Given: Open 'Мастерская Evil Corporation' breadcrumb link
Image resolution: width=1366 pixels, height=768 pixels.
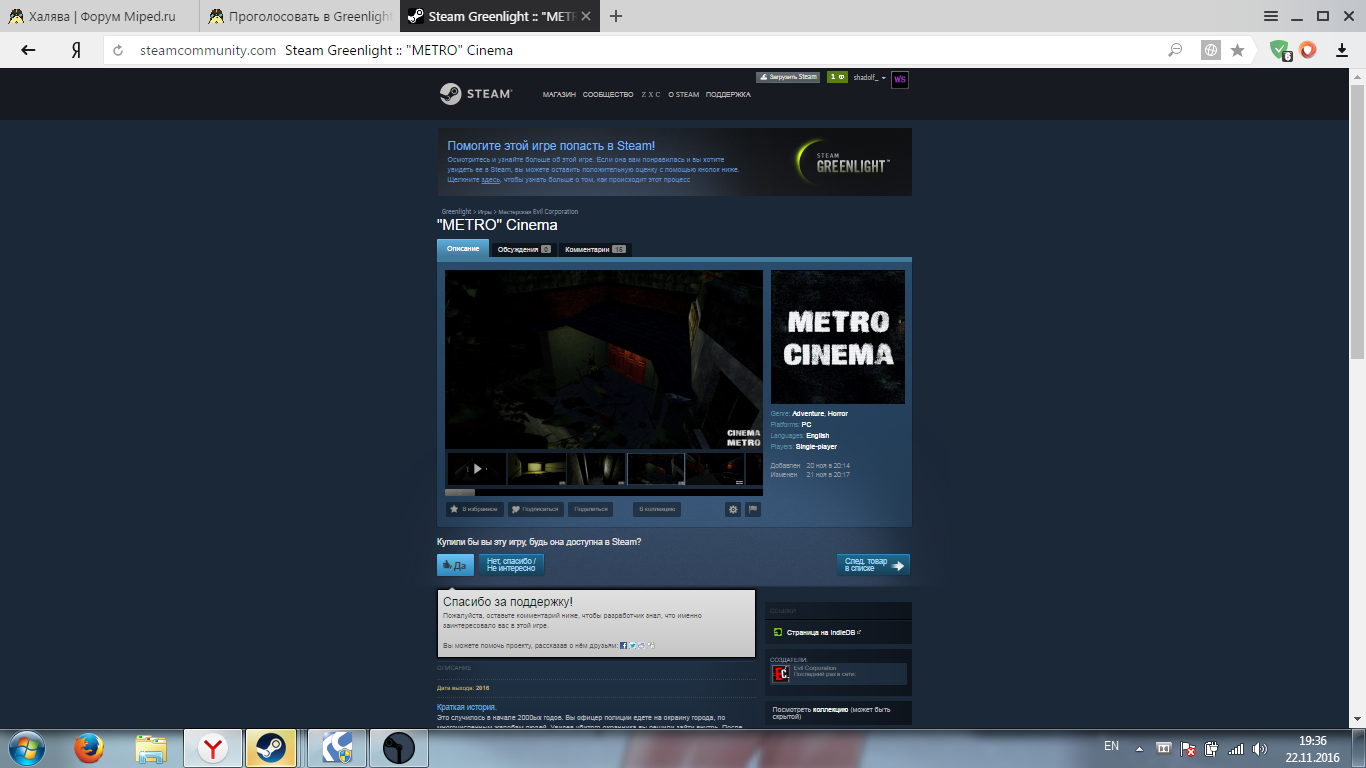Looking at the screenshot, I should tap(538, 212).
